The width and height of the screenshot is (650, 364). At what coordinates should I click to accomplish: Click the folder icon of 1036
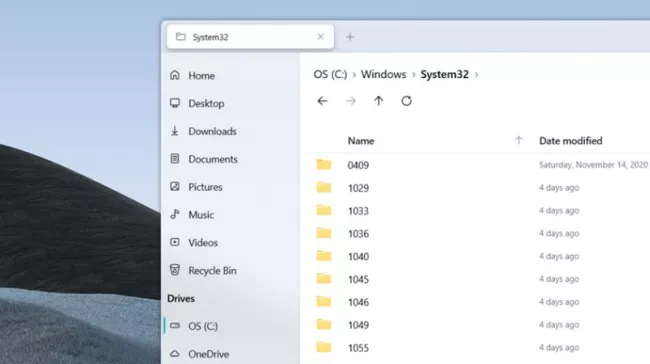324,233
